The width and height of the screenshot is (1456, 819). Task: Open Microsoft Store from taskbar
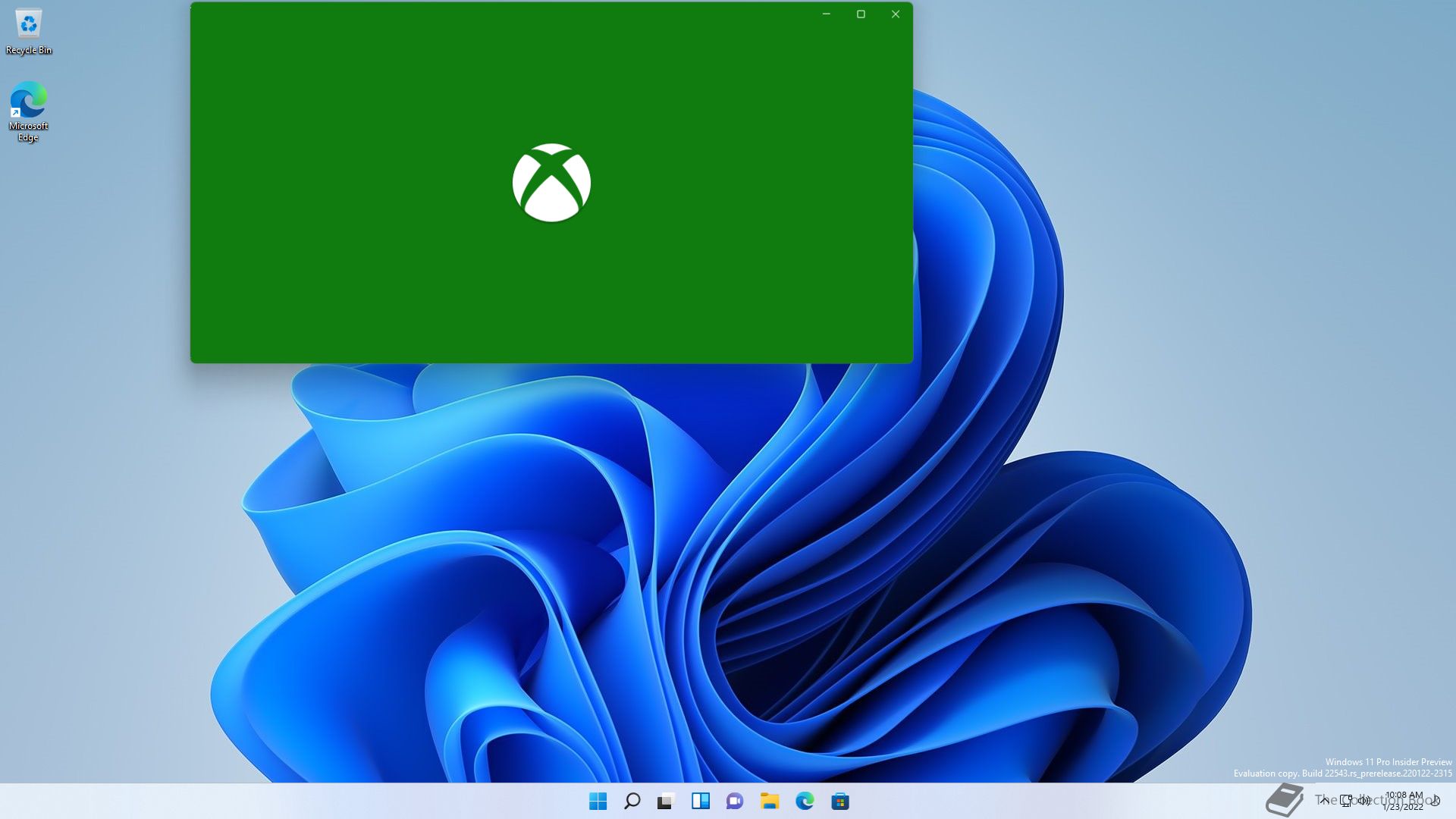840,801
